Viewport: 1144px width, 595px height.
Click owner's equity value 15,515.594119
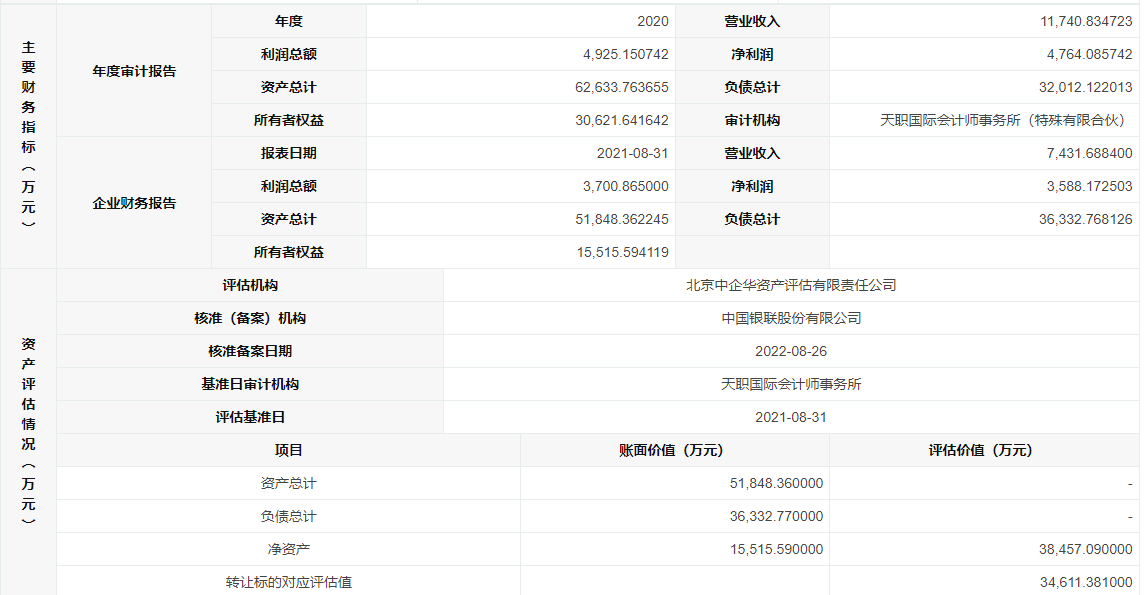(x=622, y=252)
